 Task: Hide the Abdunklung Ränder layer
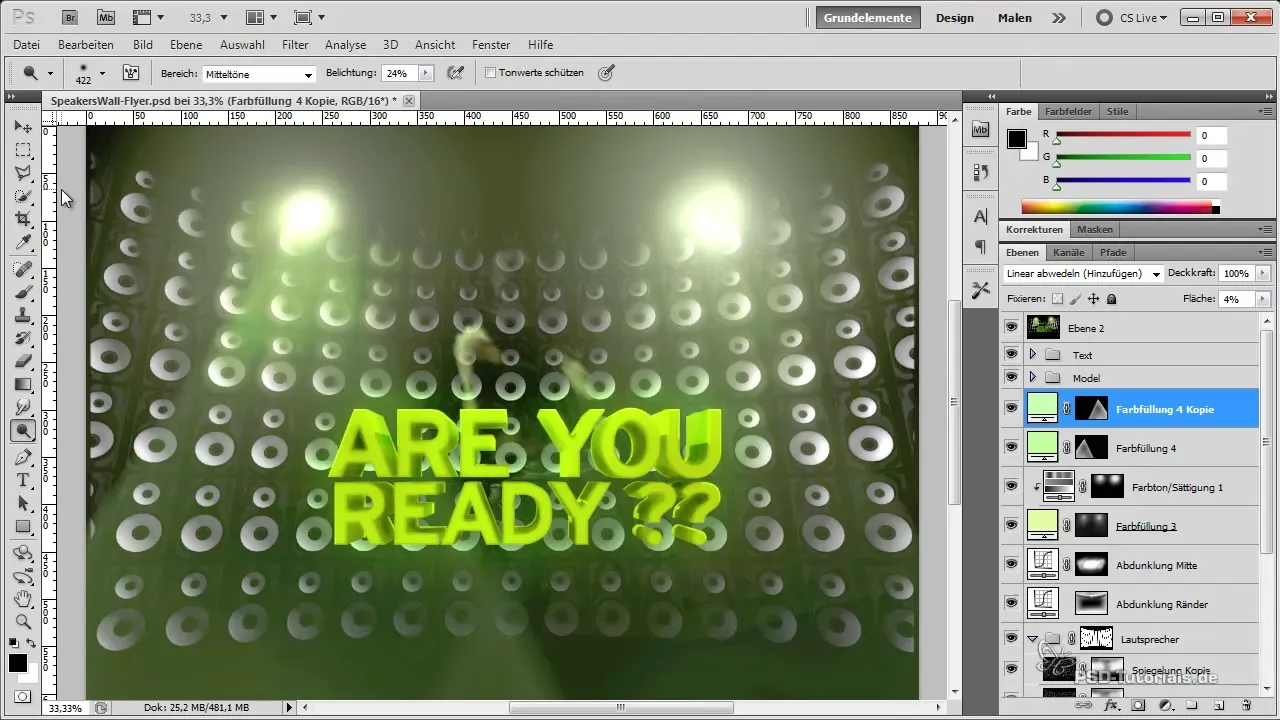click(x=1011, y=604)
